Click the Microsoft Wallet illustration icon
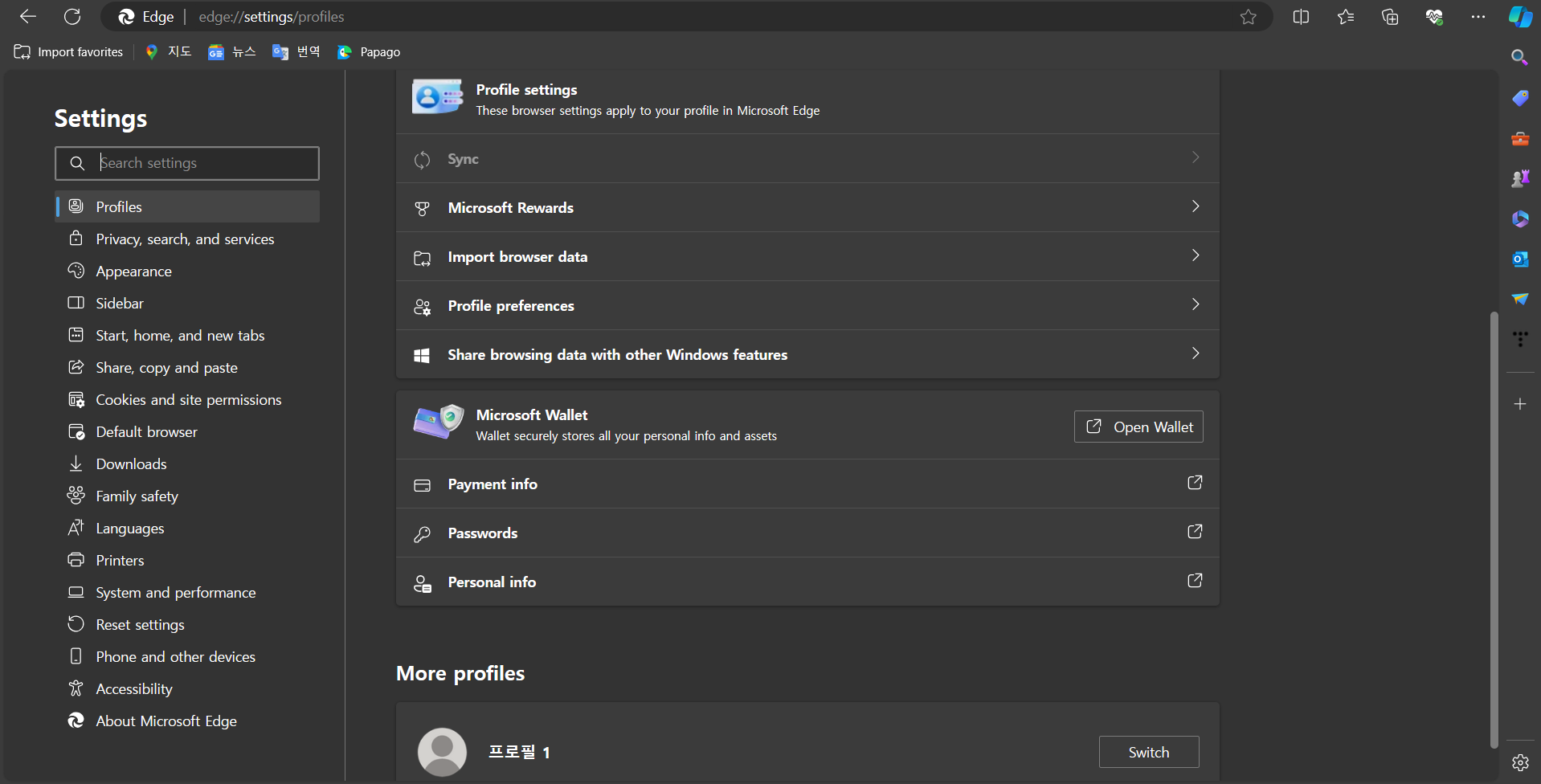 click(x=438, y=421)
